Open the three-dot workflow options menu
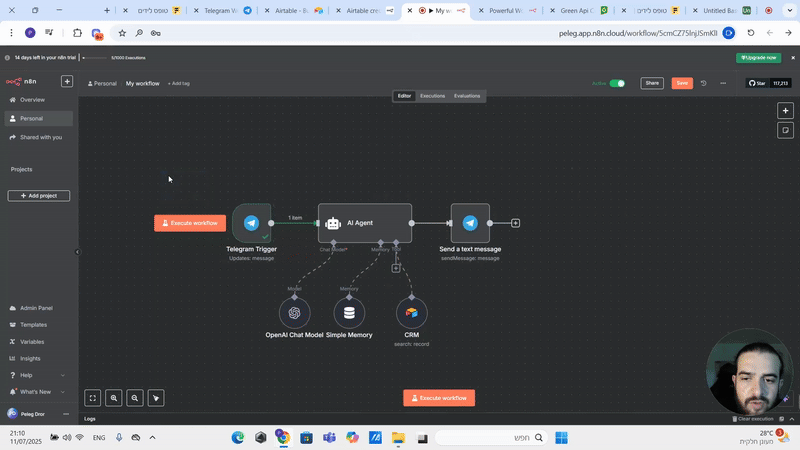 coord(723,83)
